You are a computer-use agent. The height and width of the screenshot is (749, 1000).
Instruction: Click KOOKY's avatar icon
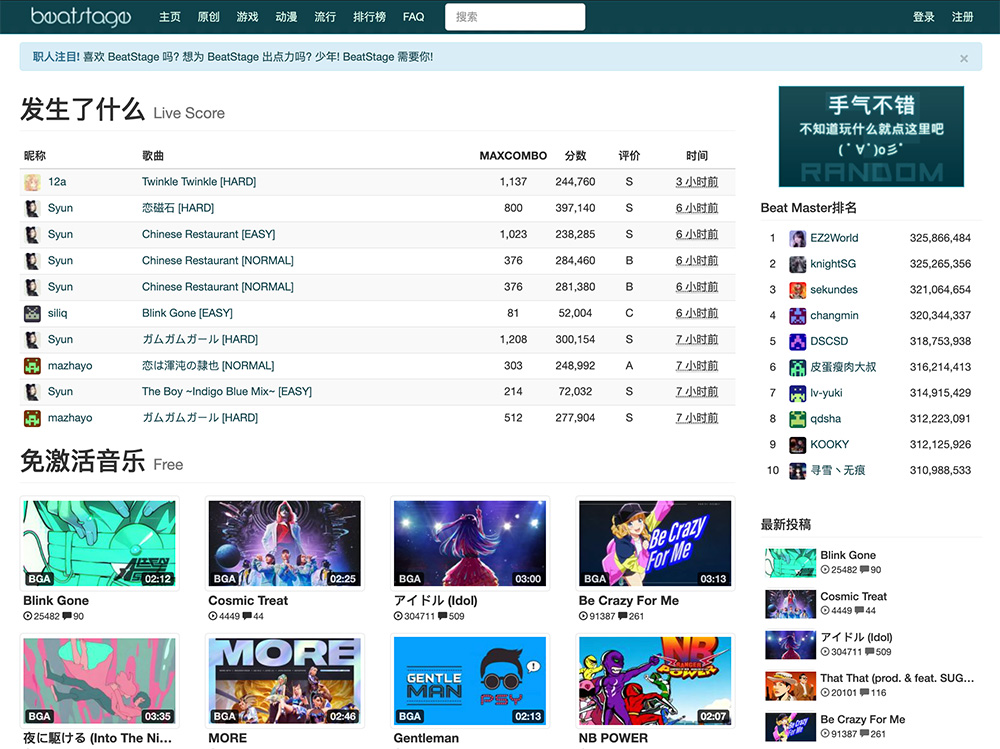click(797, 445)
